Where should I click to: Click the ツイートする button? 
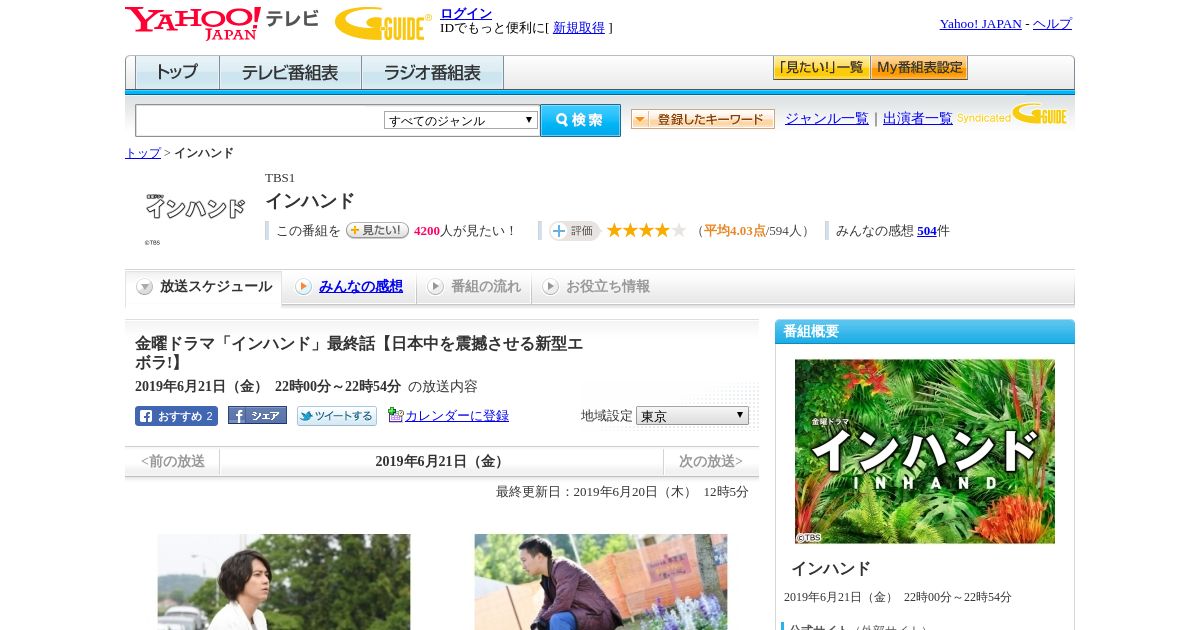coord(337,416)
